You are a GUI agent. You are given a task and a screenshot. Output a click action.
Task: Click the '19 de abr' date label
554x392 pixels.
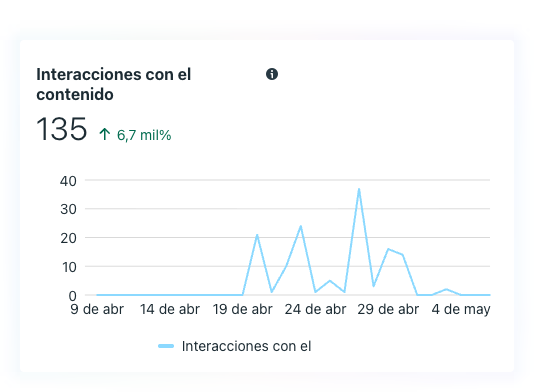pyautogui.click(x=243, y=309)
